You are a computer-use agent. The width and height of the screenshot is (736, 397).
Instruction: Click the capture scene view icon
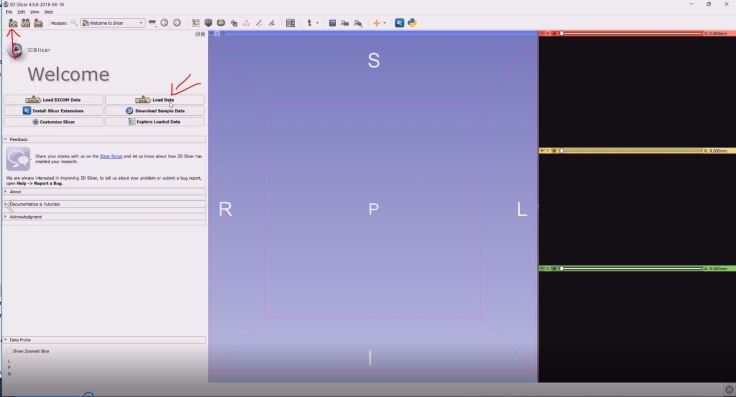click(345, 23)
